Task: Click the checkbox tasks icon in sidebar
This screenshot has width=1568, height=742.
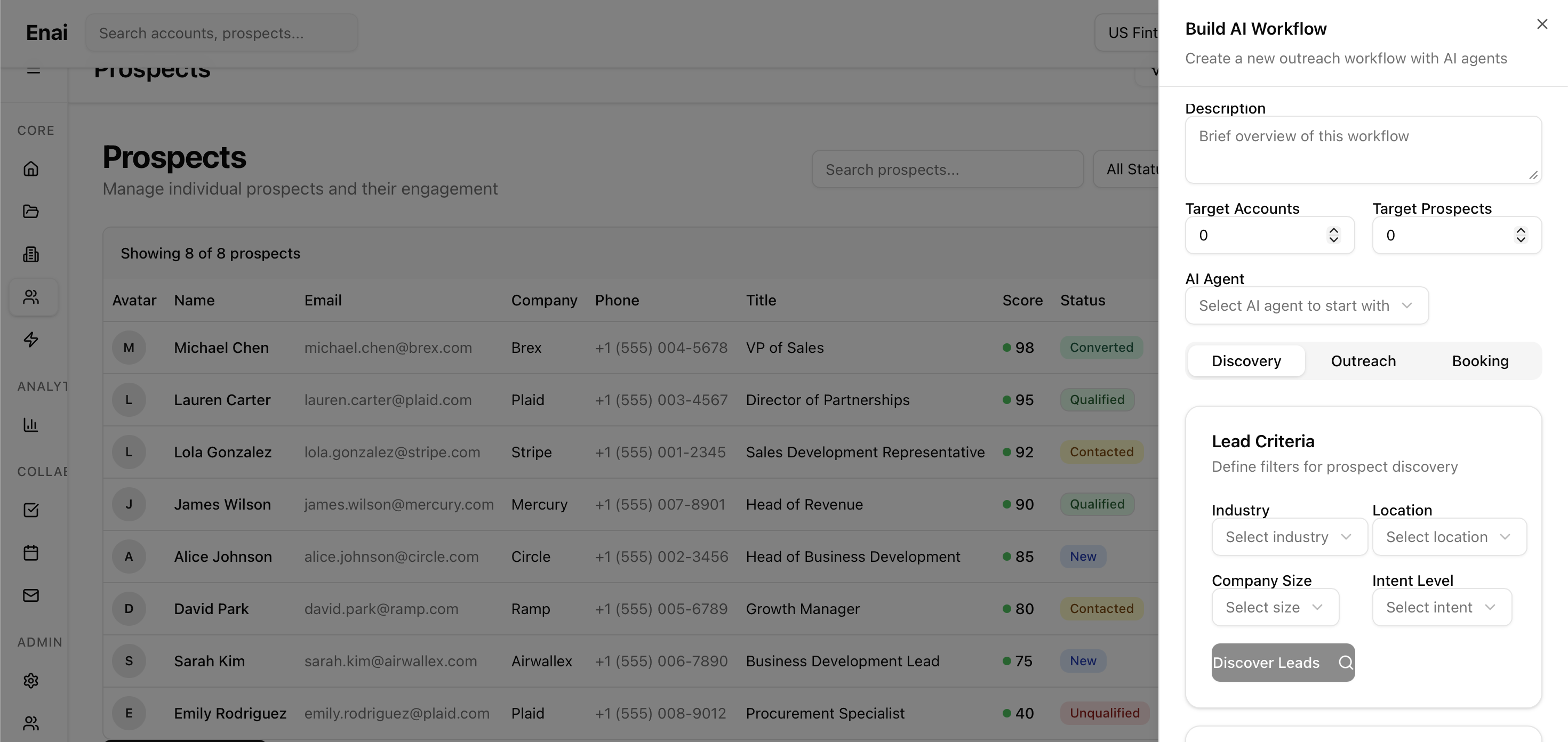Action: 31,510
